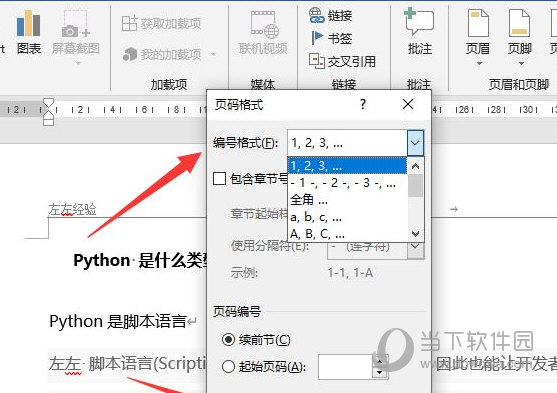557x393 pixels.
Task: Click the ruler indent marker
Action: (48, 112)
